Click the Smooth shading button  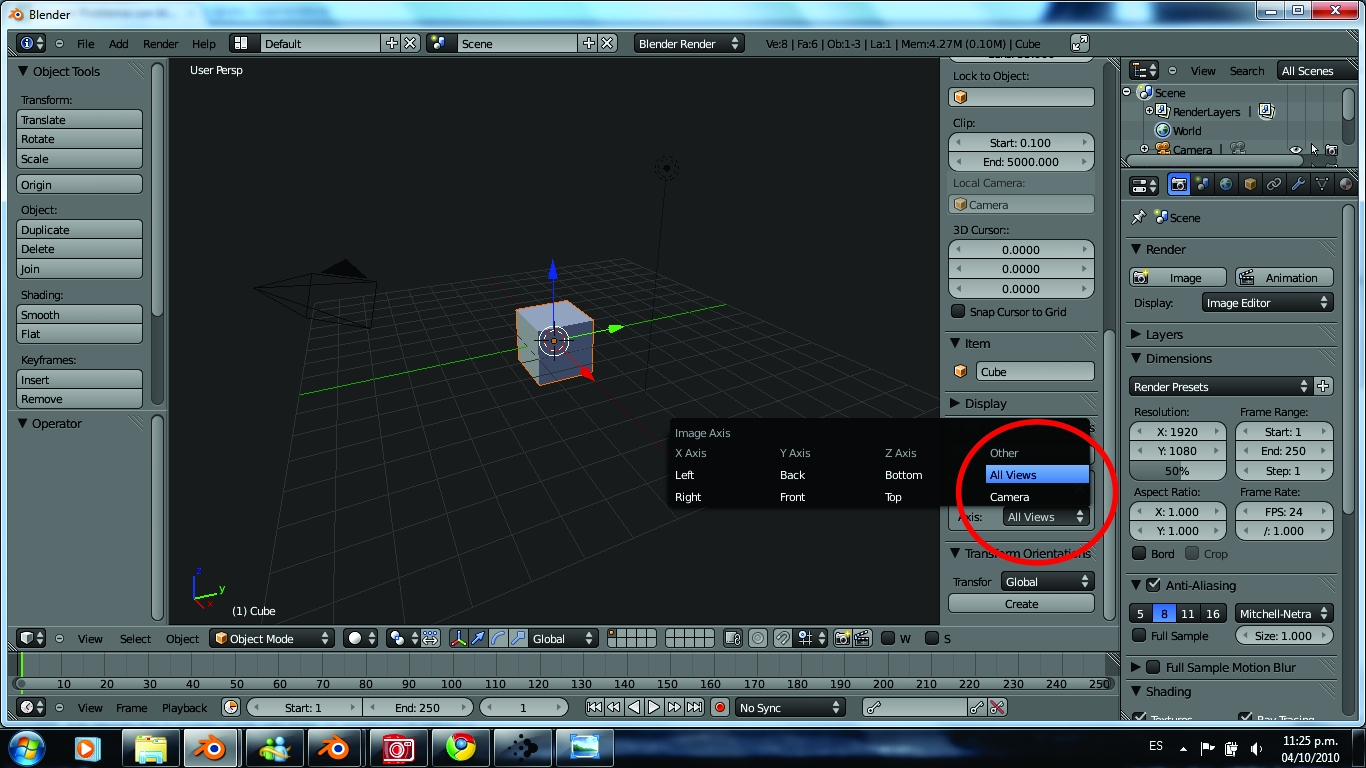click(x=80, y=314)
